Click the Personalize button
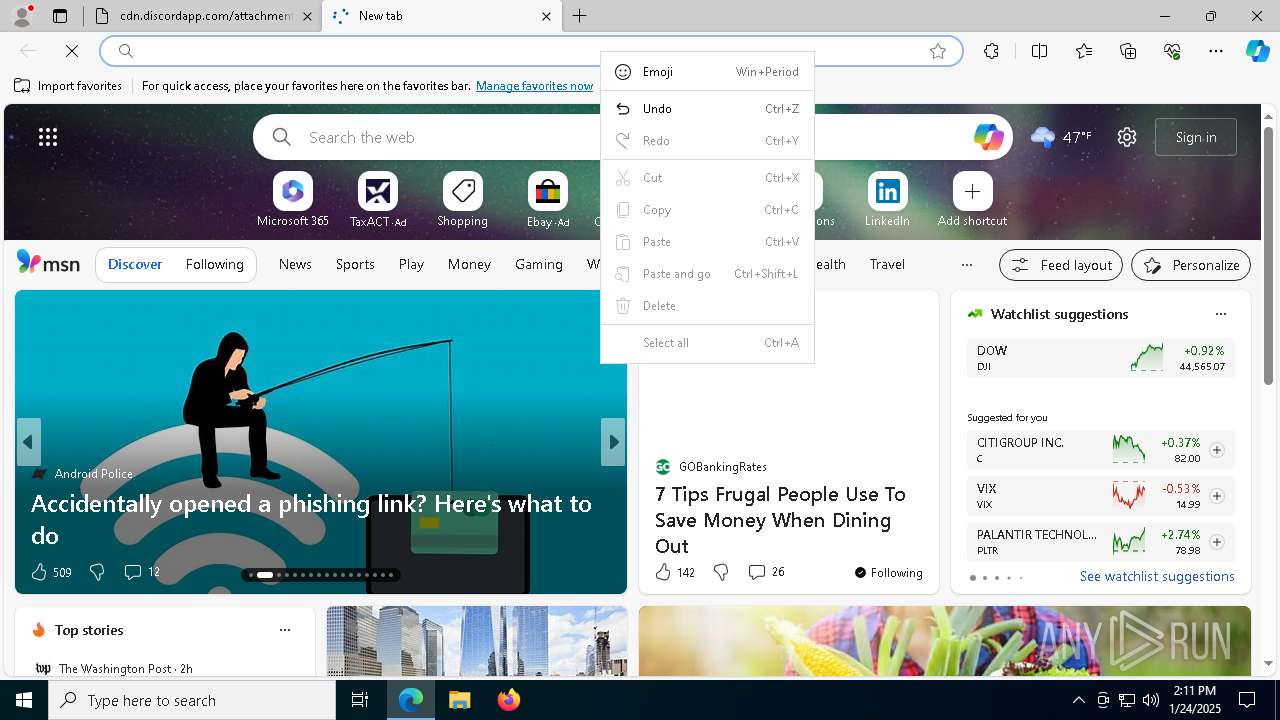 [1191, 265]
